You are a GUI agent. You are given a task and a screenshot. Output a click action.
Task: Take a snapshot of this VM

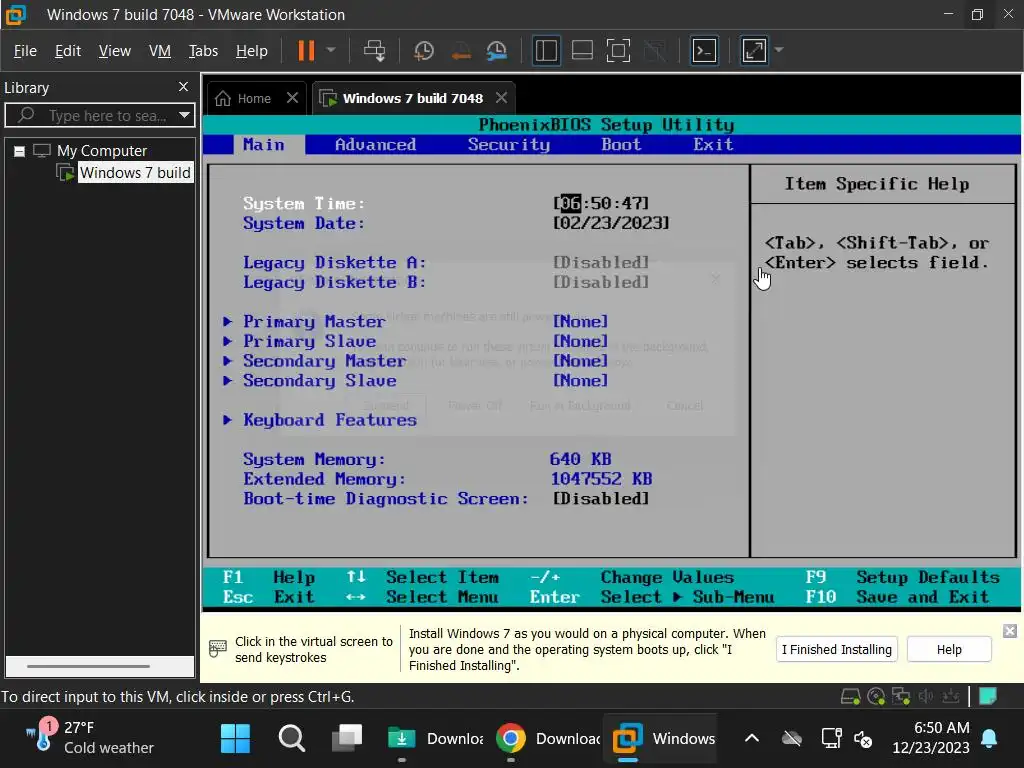[424, 50]
